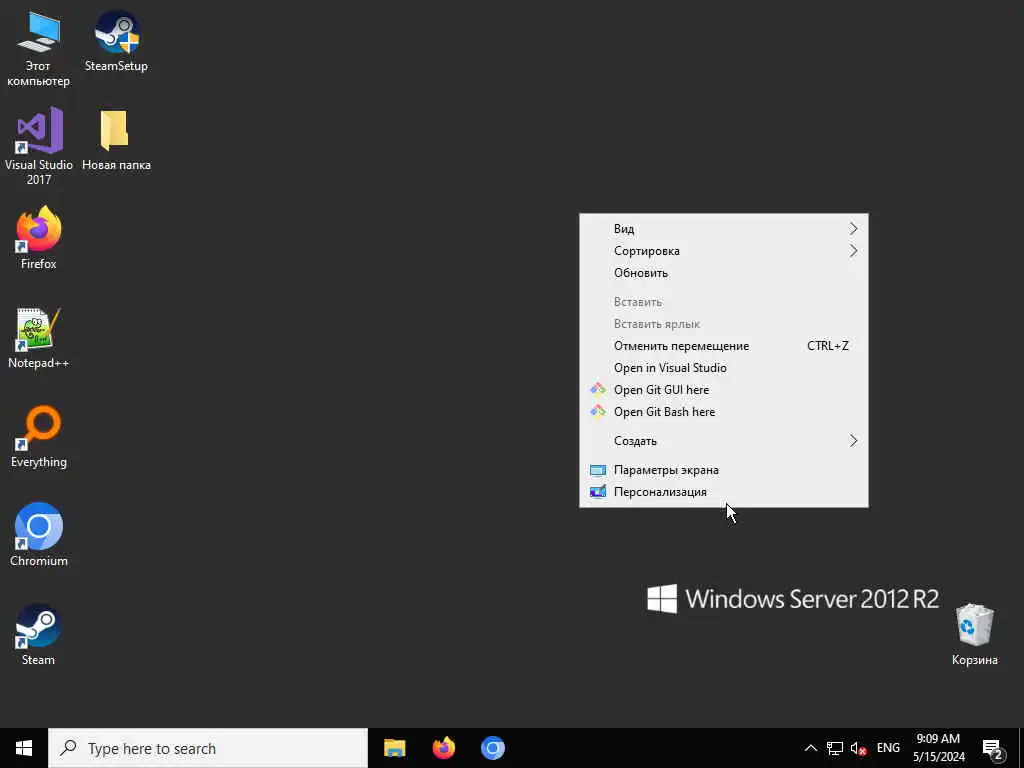Viewport: 1024px width, 768px height.
Task: Choose Отменить перемещение in the menu
Action: (x=724, y=346)
